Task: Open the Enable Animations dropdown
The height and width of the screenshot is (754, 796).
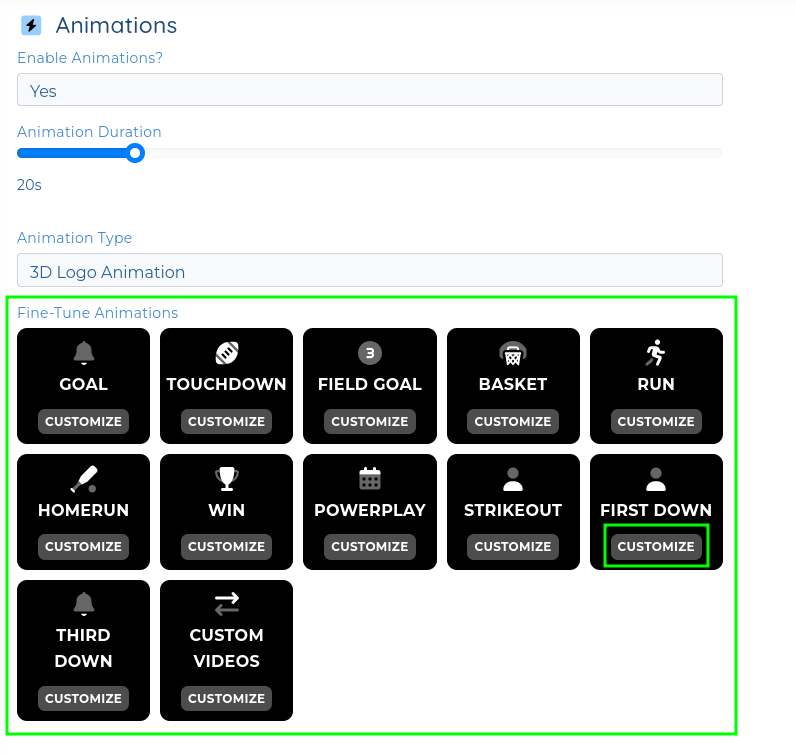Action: click(369, 90)
